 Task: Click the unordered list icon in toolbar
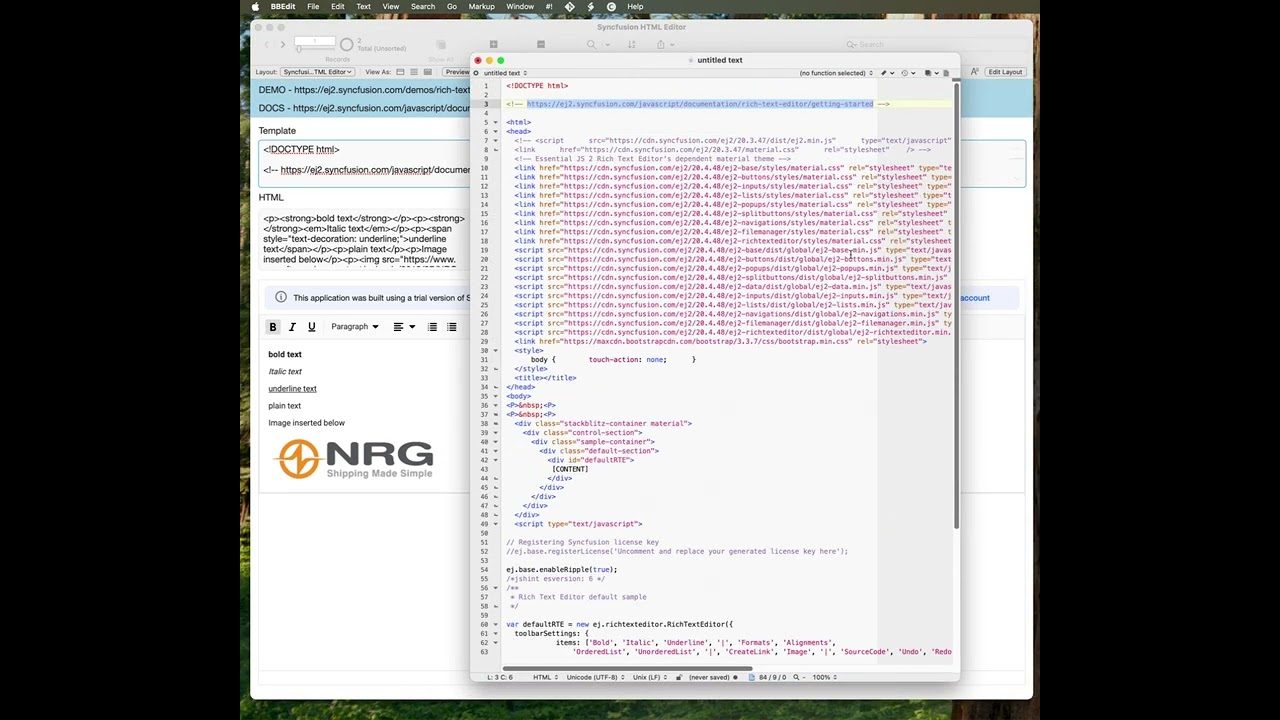[451, 327]
